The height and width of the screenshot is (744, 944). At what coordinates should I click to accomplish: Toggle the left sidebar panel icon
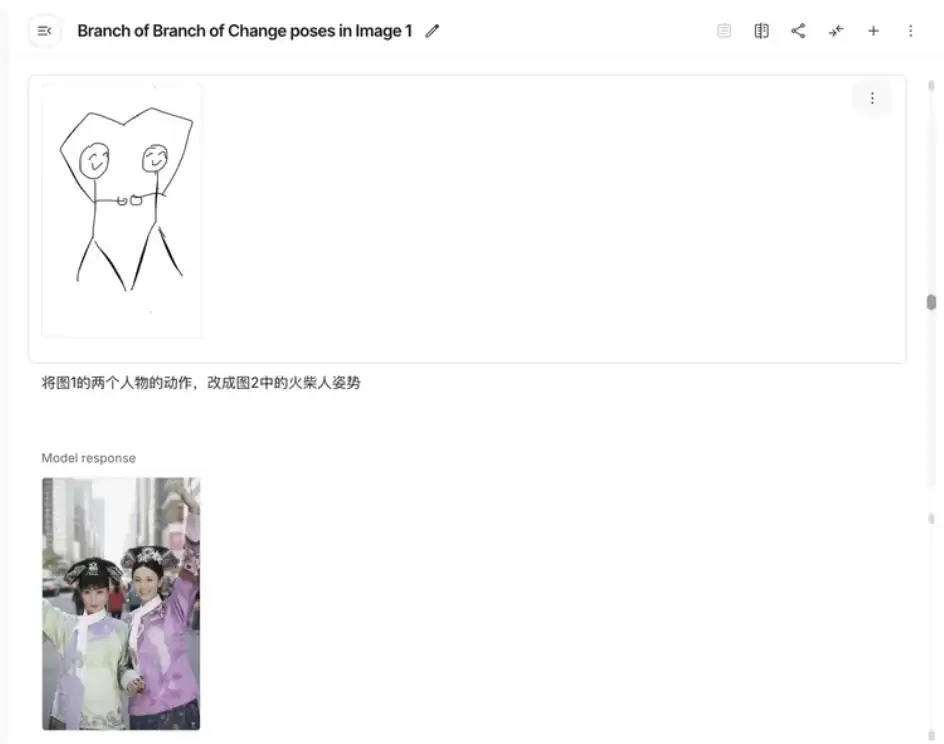(x=44, y=31)
